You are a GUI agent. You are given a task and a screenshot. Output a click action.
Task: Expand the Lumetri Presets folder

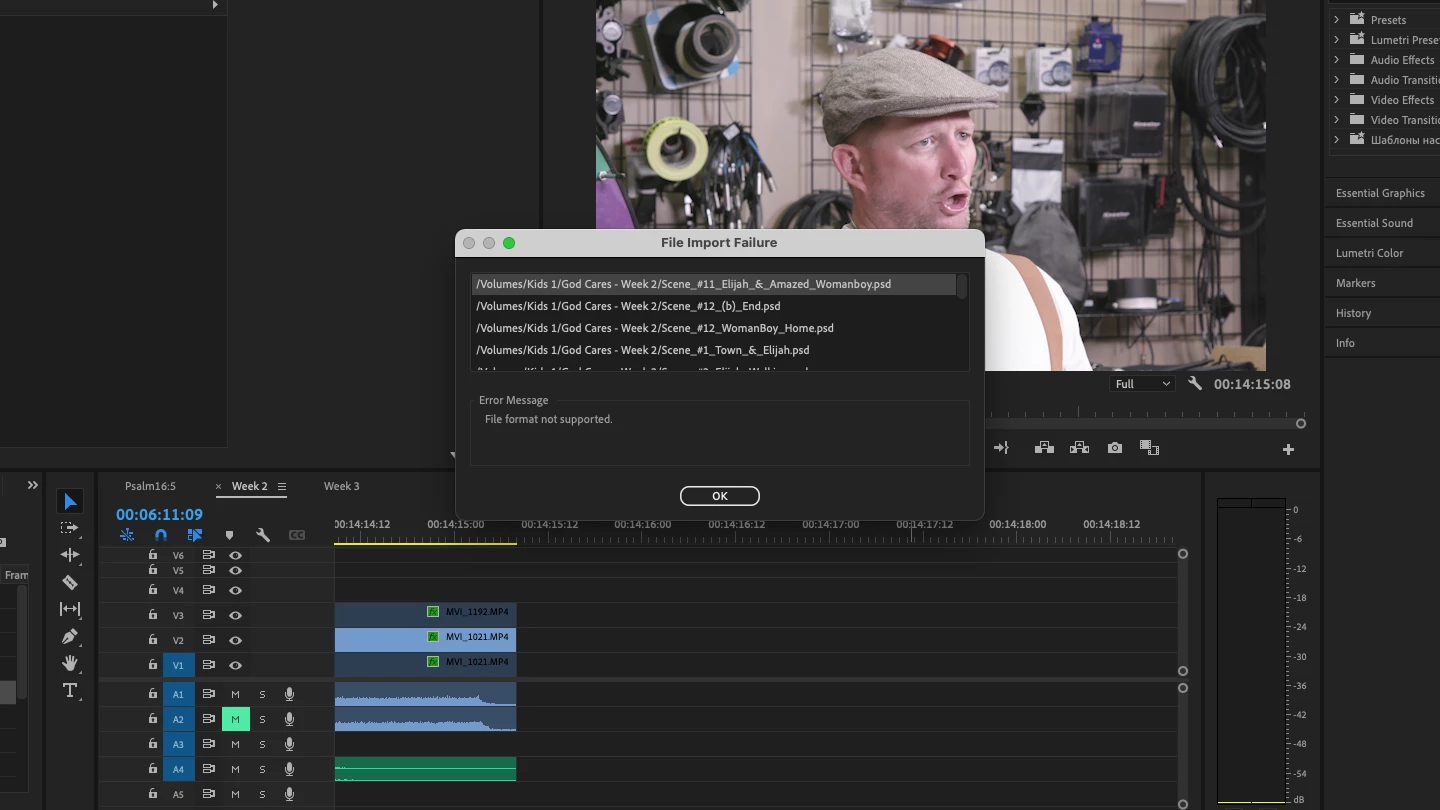1337,39
